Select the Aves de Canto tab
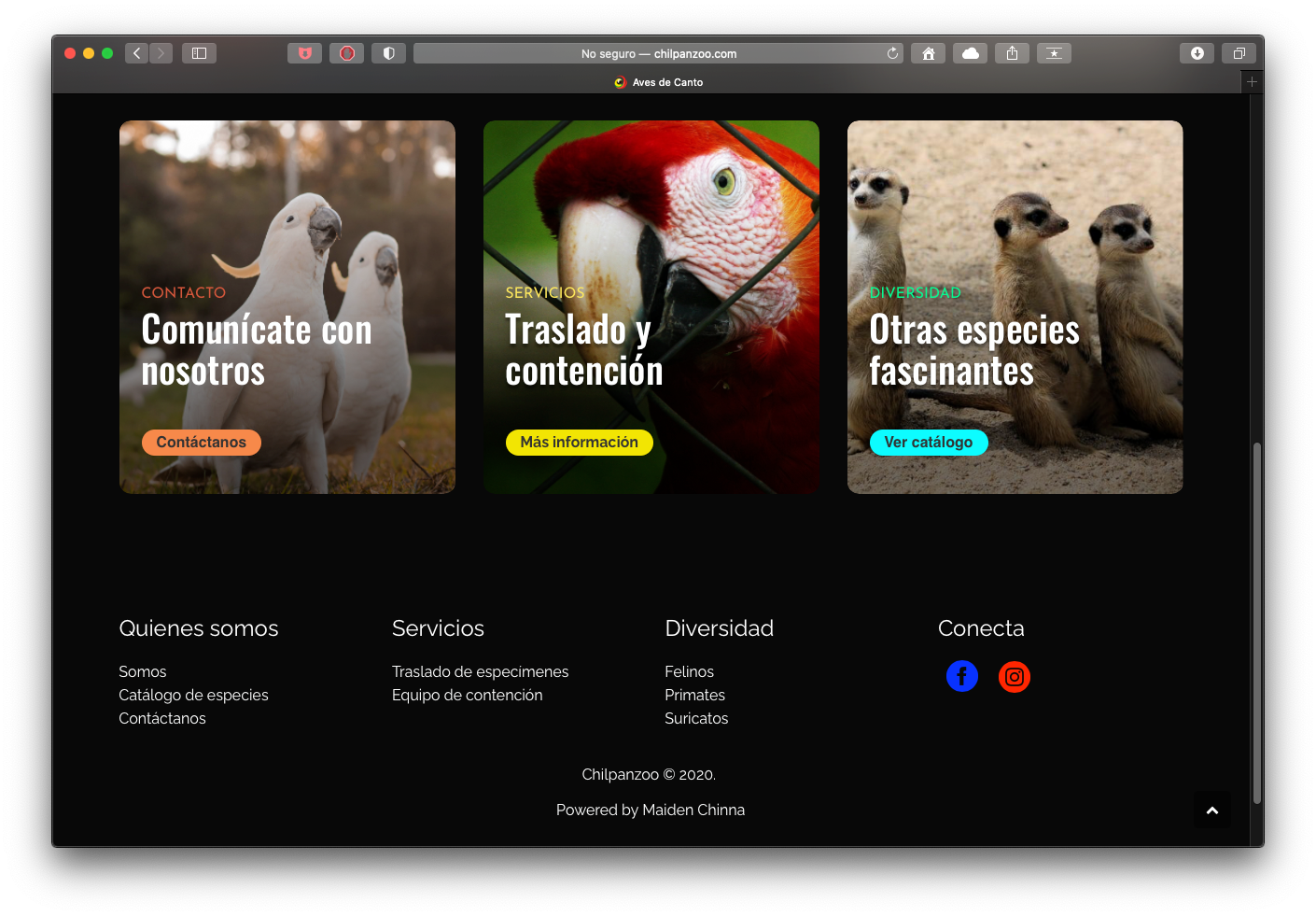The width and height of the screenshot is (1316, 916). 659,82
